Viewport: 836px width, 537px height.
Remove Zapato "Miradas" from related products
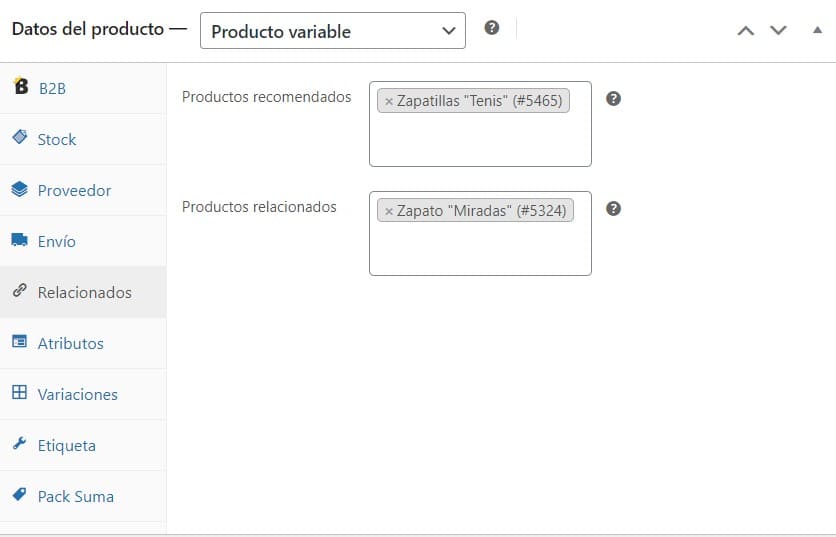pyautogui.click(x=389, y=212)
